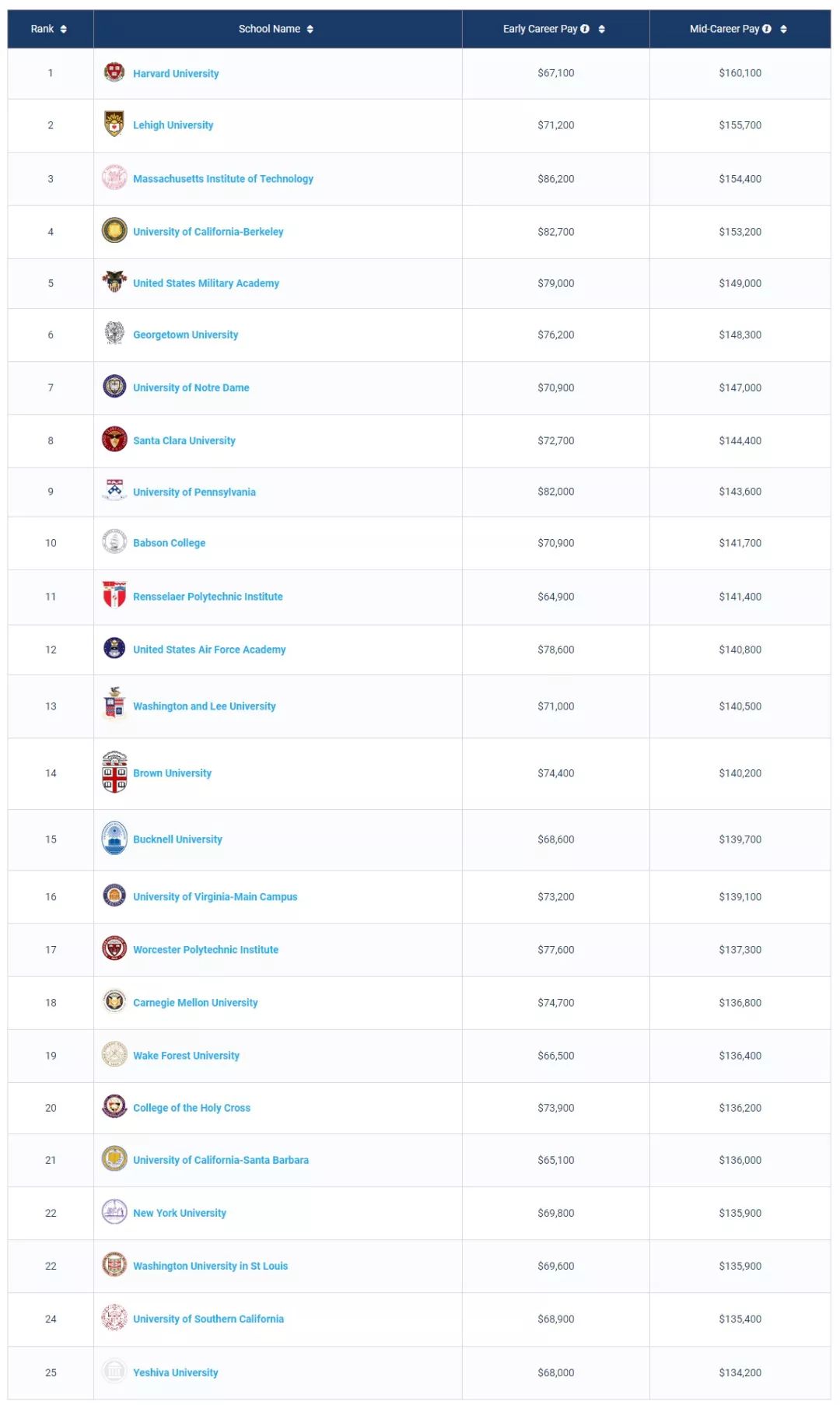Sort by Mid-Career Pay arrows
This screenshot has height=1405, width=840.
point(783,30)
